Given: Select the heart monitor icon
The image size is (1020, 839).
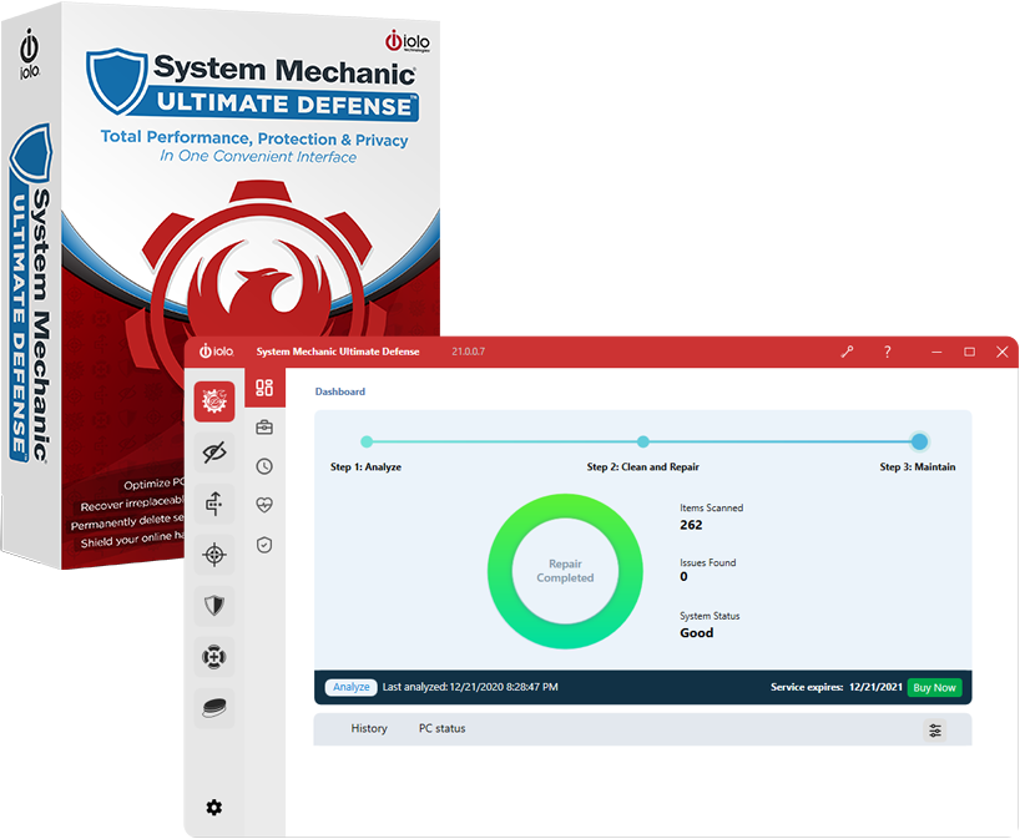Looking at the screenshot, I should click(x=264, y=505).
